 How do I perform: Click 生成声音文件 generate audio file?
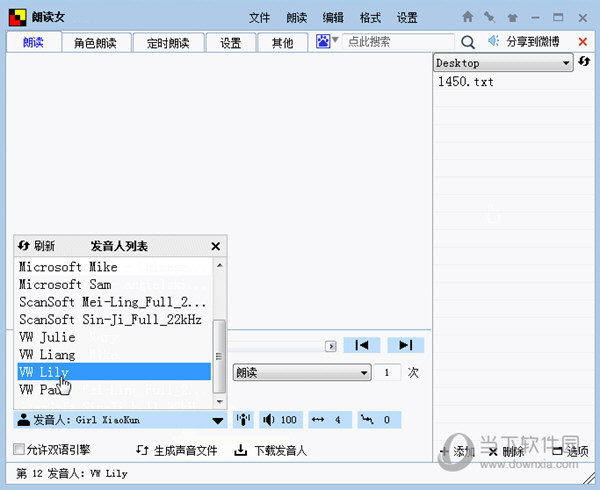click(177, 450)
